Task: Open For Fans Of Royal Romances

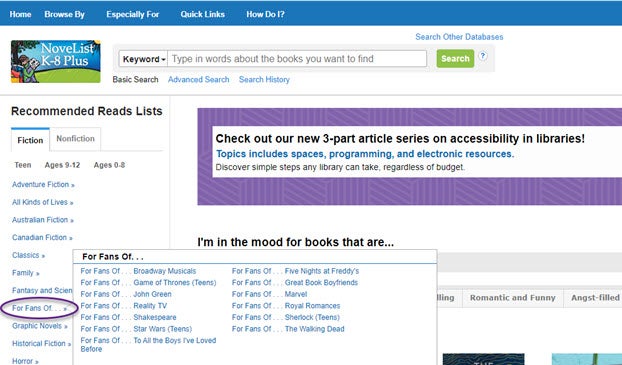Action: (286, 306)
